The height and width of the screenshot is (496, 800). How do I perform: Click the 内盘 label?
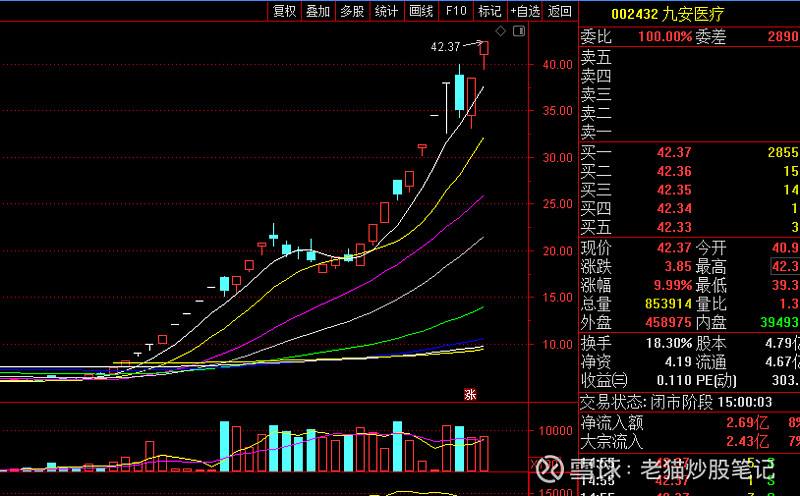coord(710,323)
